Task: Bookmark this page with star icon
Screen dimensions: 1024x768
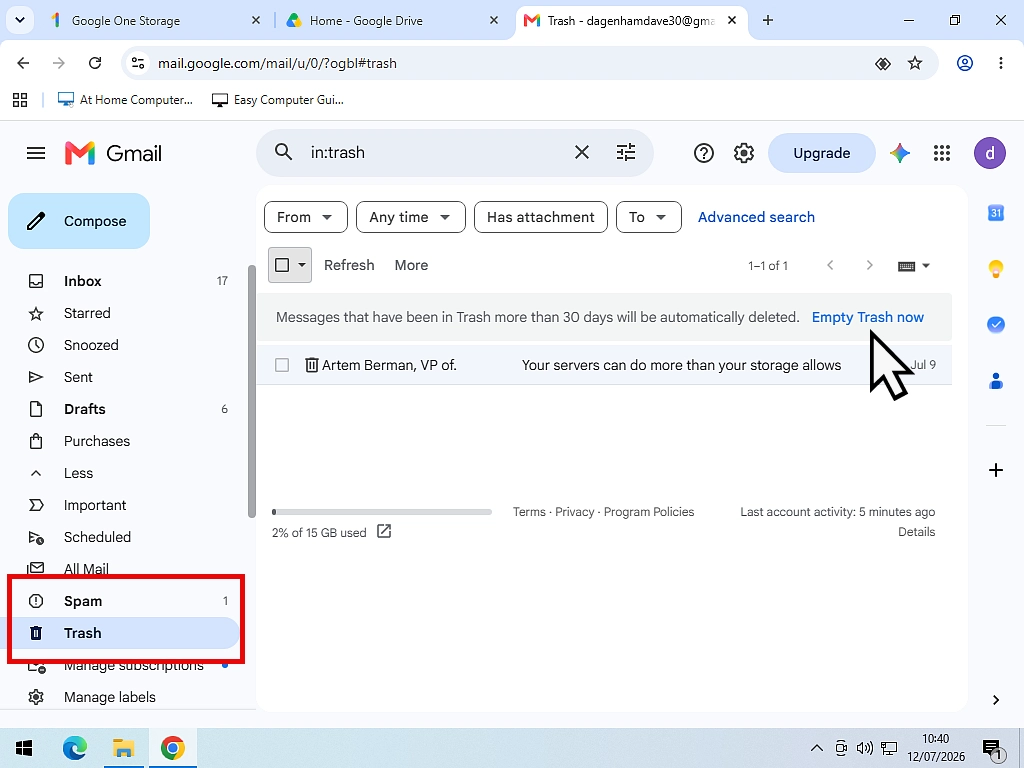Action: point(915,63)
